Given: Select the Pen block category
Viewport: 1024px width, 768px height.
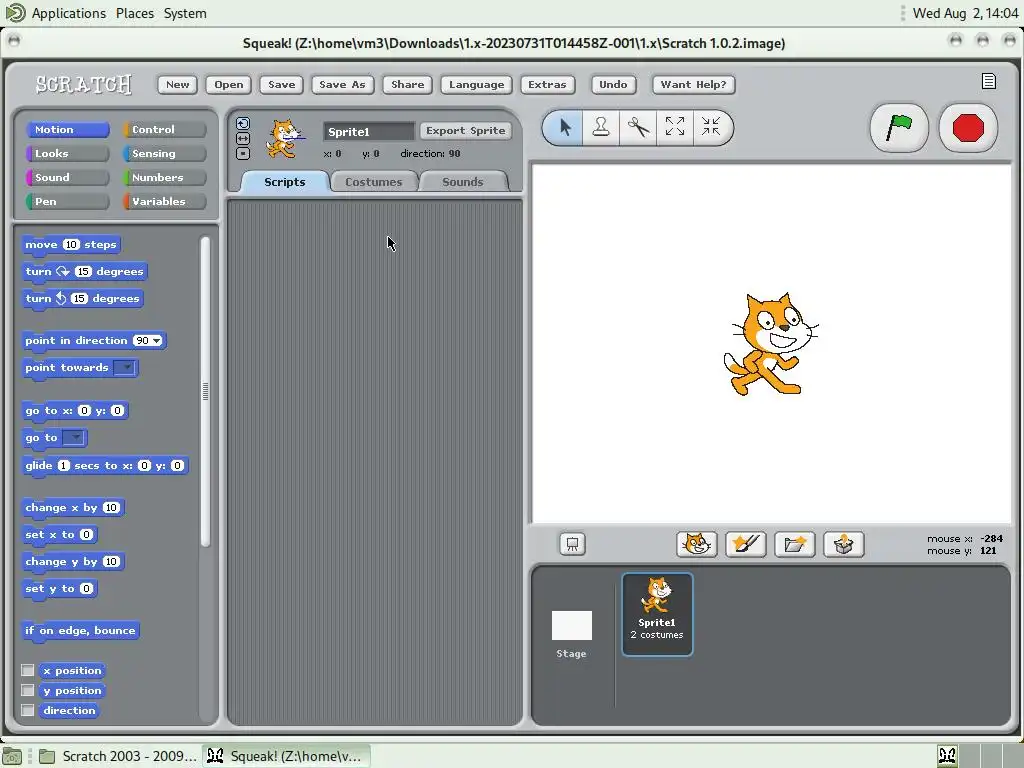Looking at the screenshot, I should (67, 201).
